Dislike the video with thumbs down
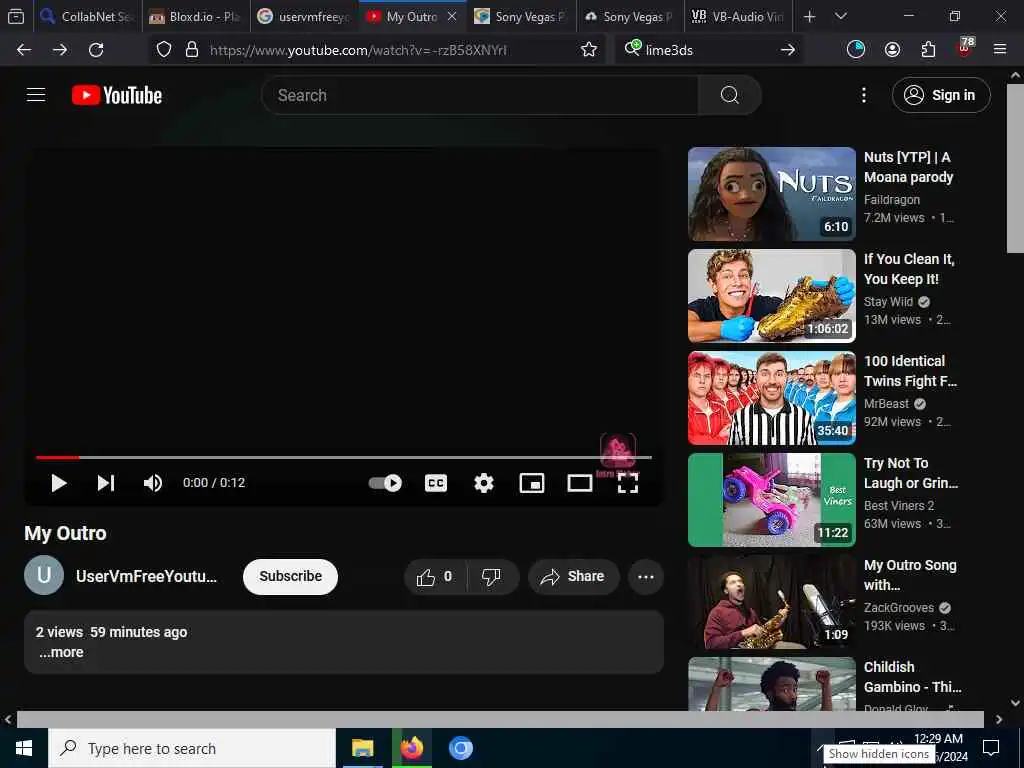The width and height of the screenshot is (1024, 768). point(491,577)
